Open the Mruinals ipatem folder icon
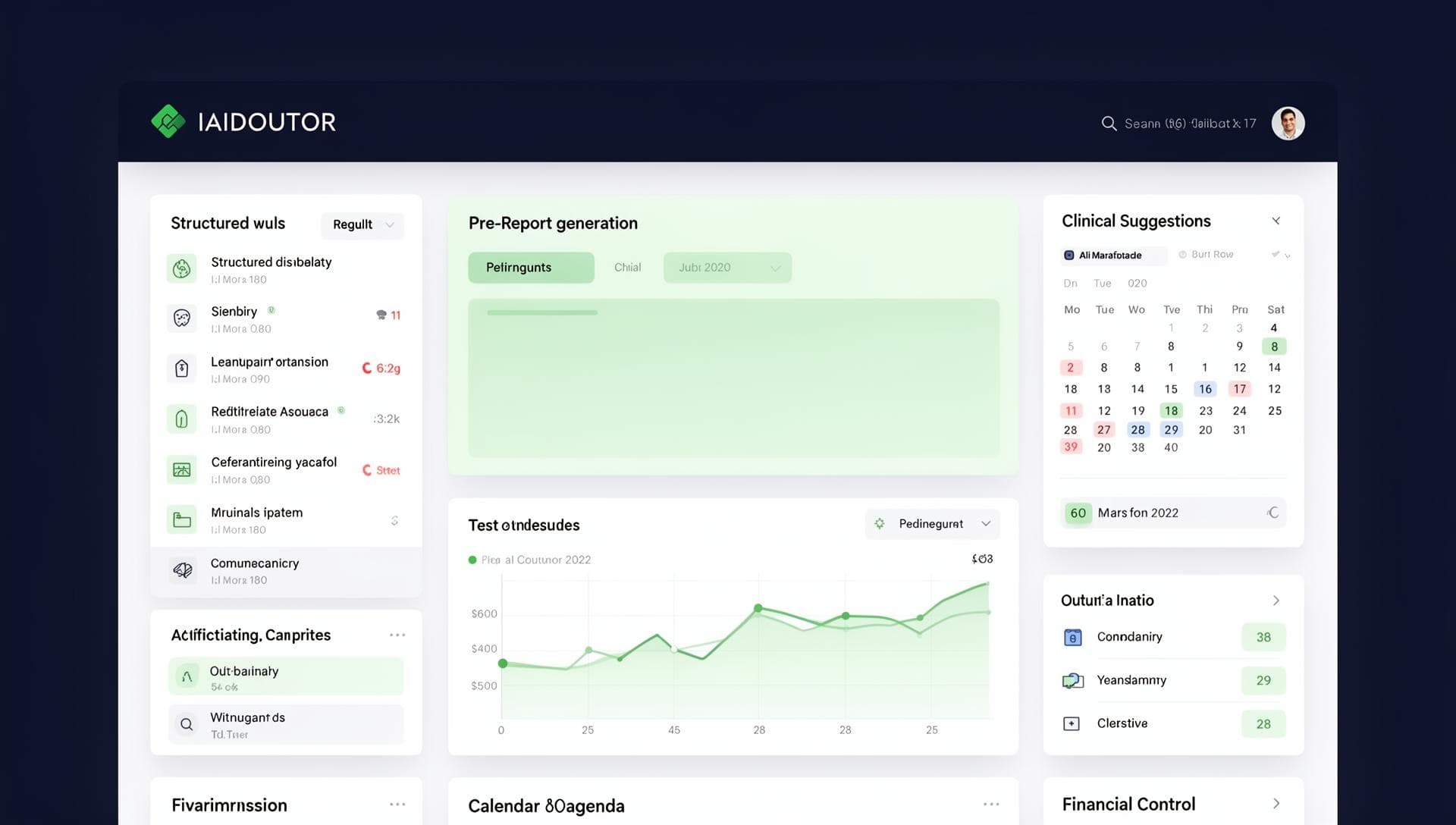Screen dimensions: 1456x825 [x=181, y=519]
